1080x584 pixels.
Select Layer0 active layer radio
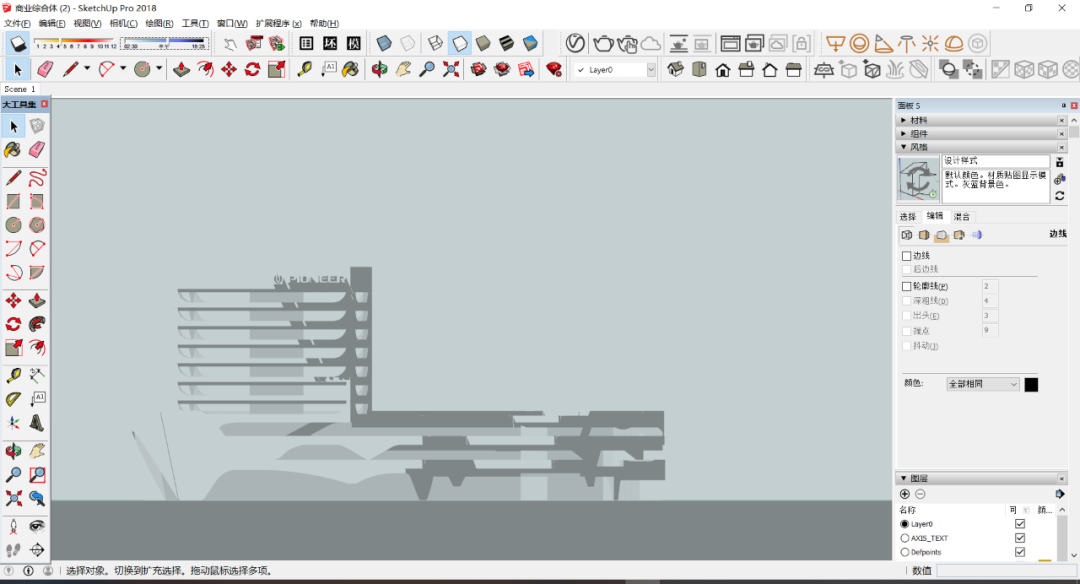(905, 524)
